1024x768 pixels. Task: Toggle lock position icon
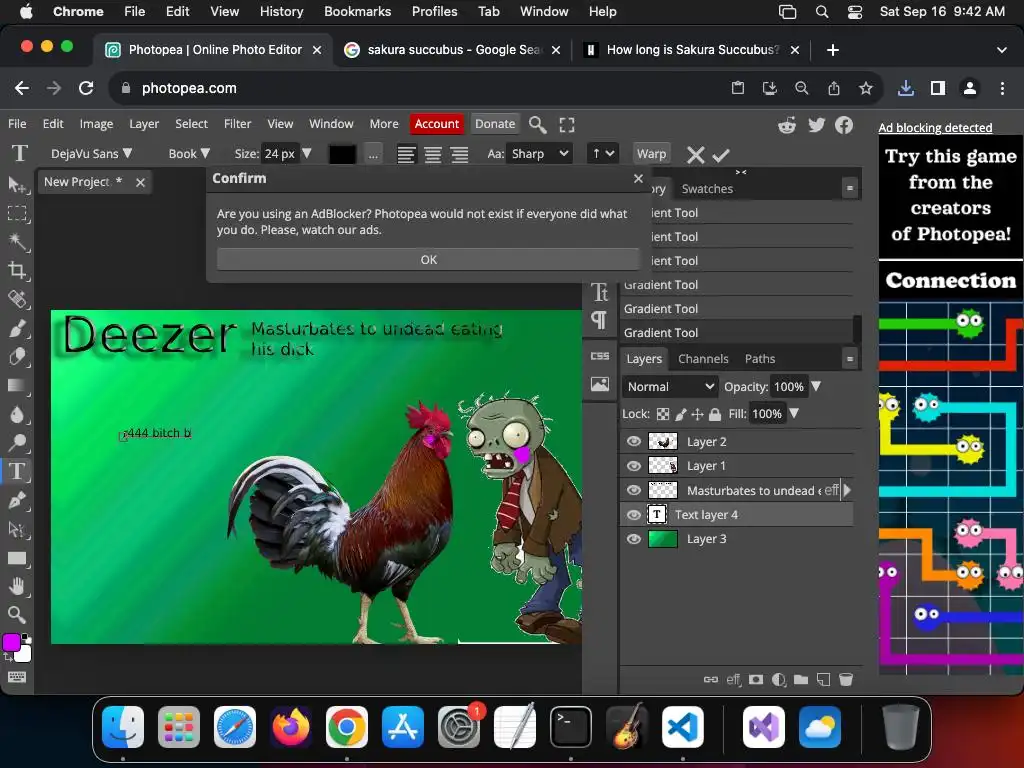point(697,414)
